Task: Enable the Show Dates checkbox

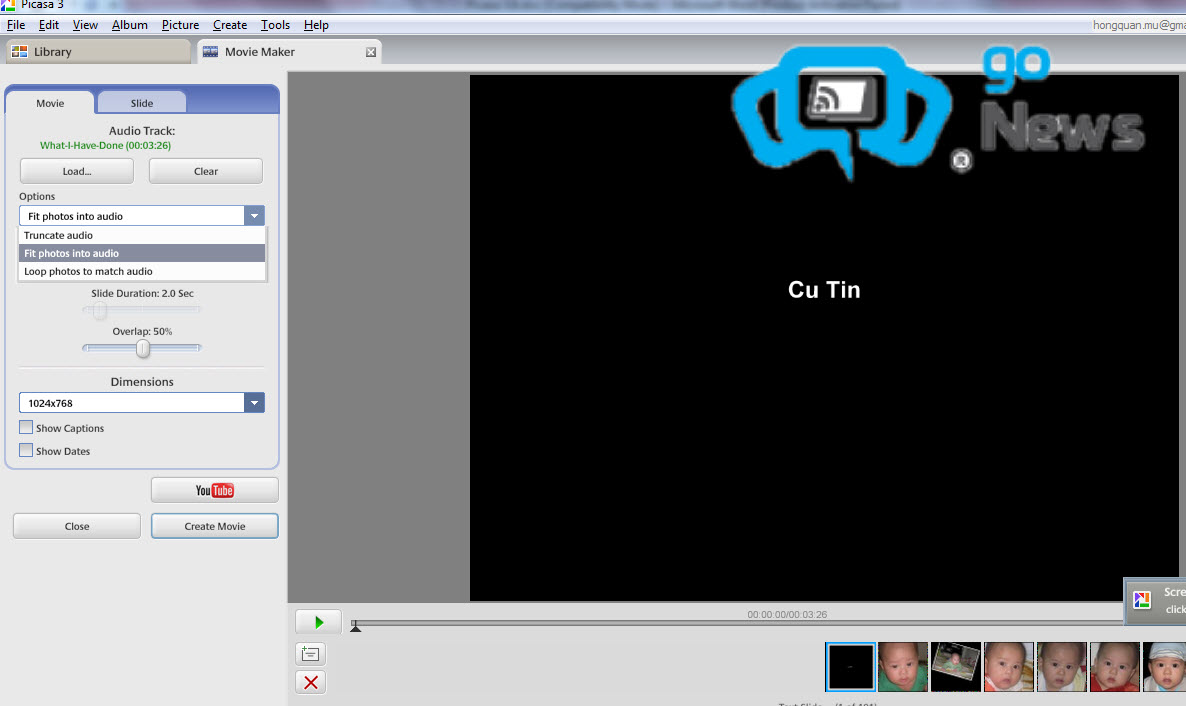Action: point(26,450)
